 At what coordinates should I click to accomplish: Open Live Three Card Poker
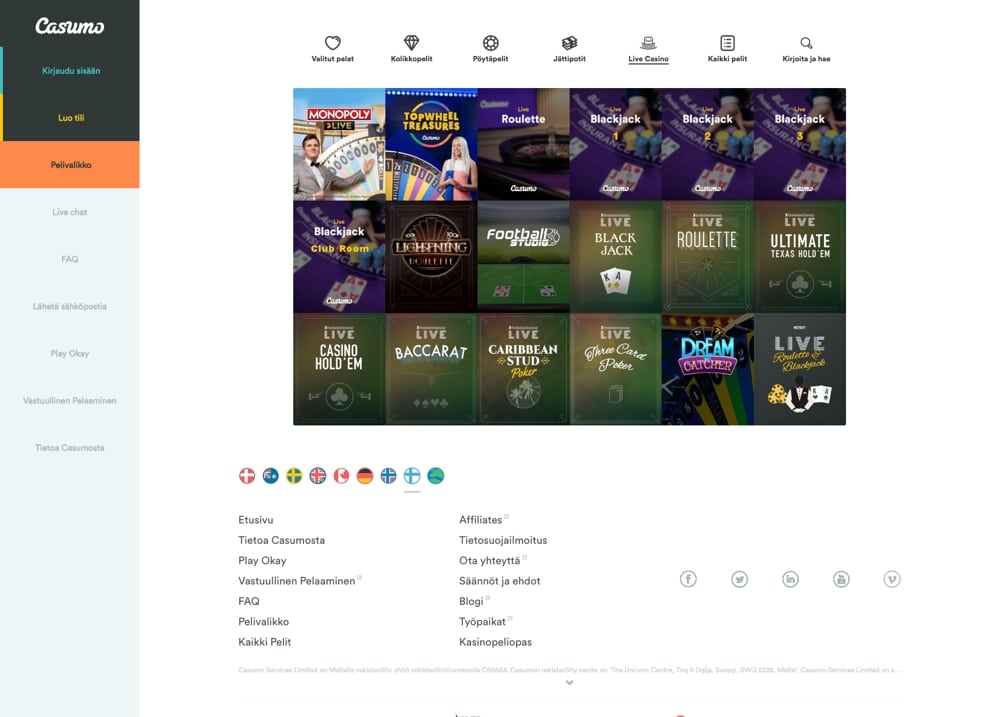tap(615, 369)
